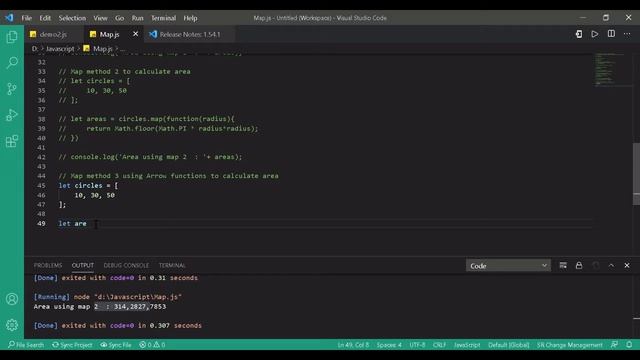
Task: Click output line 'Area using map 2'
Action: [x=100, y=307]
